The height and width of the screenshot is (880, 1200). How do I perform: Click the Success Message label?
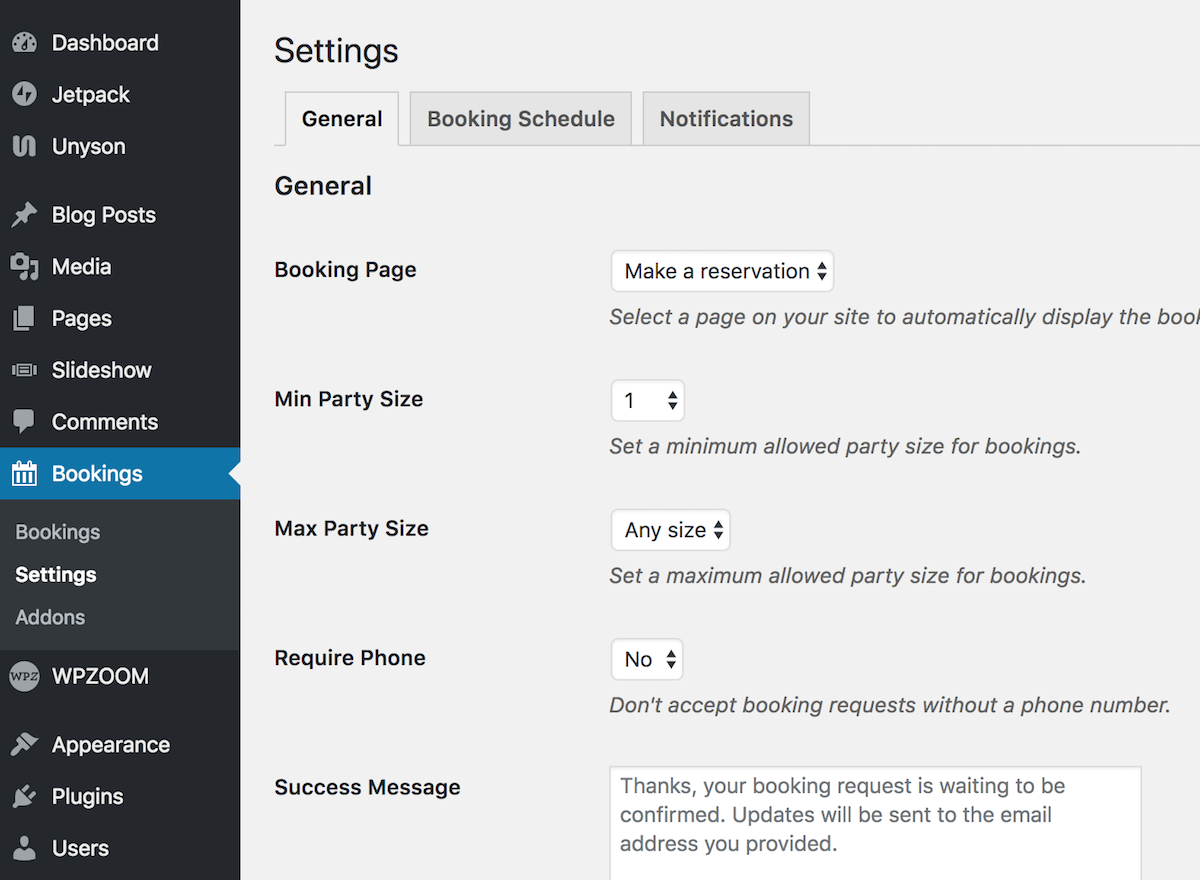pos(367,787)
